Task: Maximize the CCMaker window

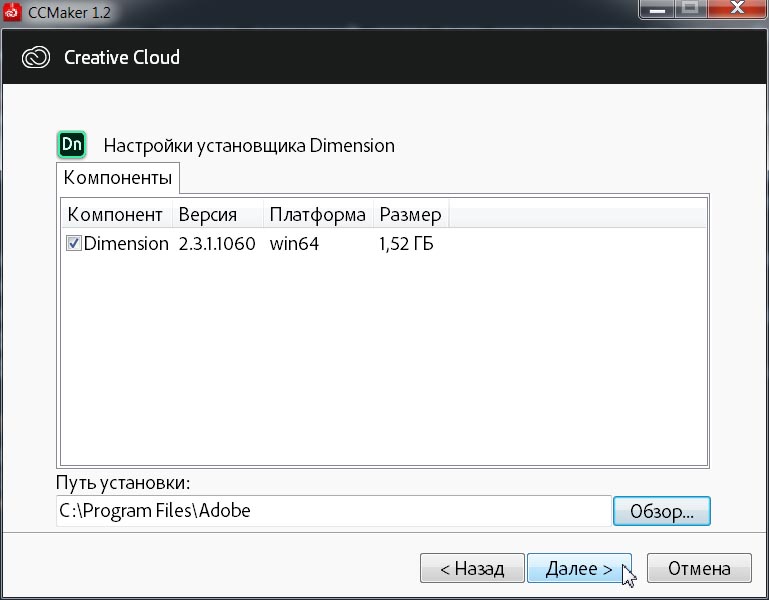Action: pyautogui.click(x=691, y=9)
